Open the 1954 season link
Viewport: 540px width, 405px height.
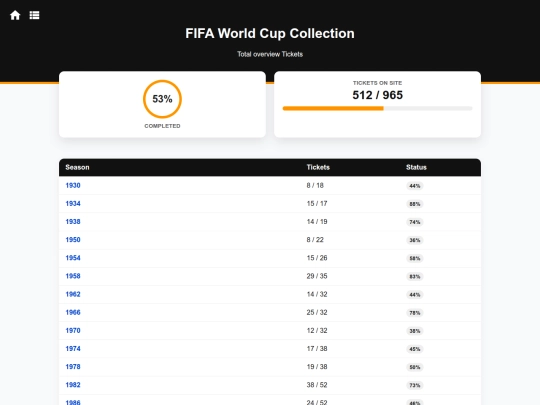[x=73, y=258]
